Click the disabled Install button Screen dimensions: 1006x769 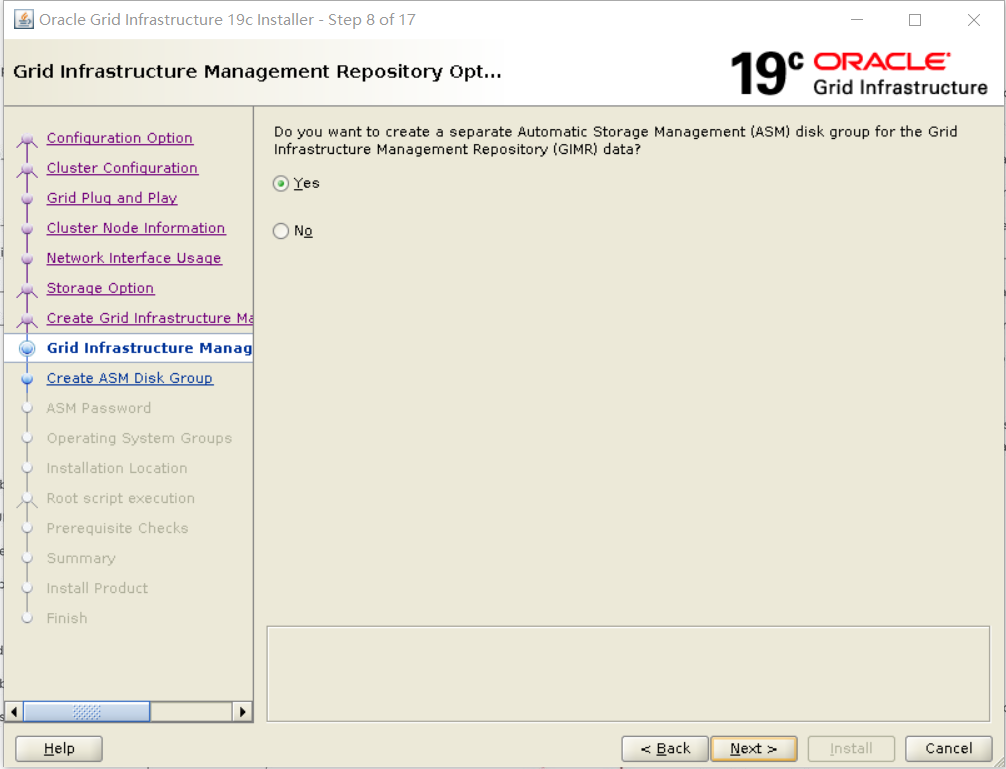click(x=851, y=748)
